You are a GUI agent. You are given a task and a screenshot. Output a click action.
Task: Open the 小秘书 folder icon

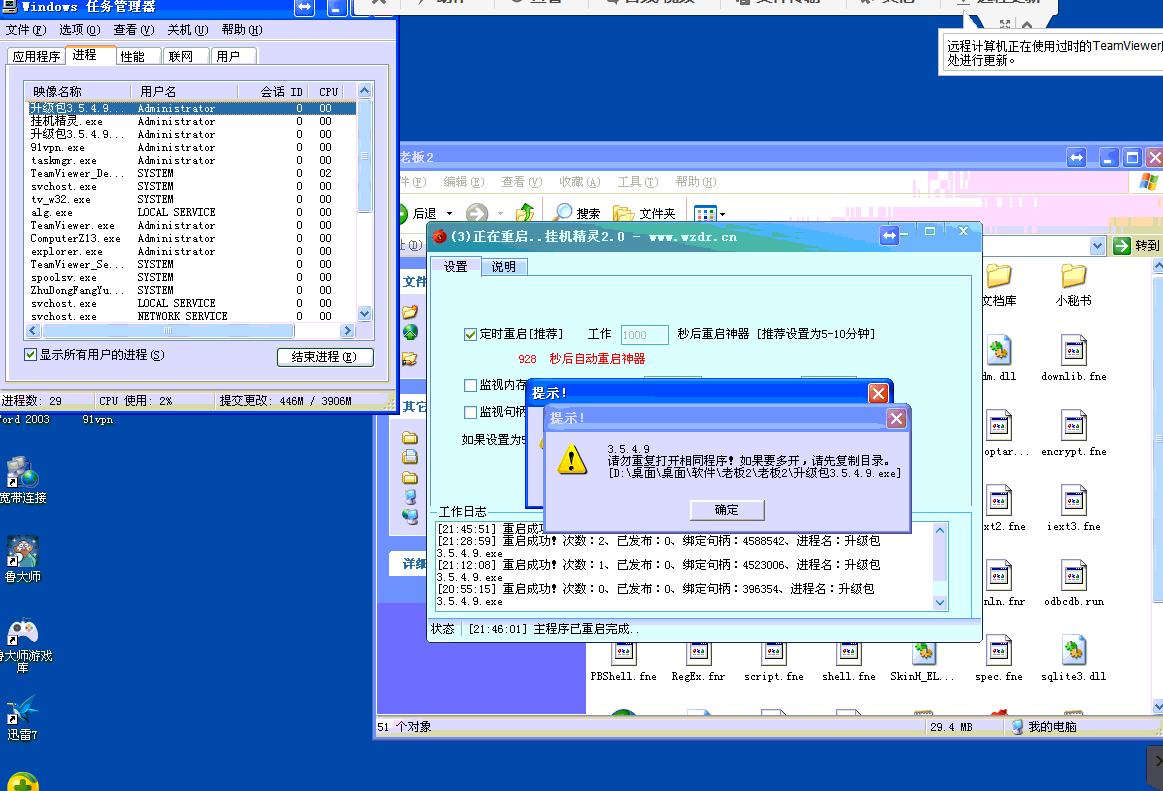click(1073, 276)
